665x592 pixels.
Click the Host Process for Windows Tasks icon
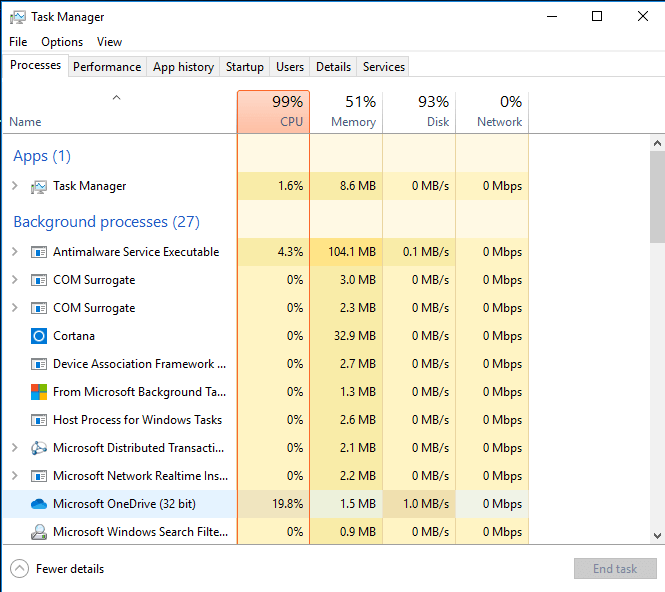[x=39, y=420]
